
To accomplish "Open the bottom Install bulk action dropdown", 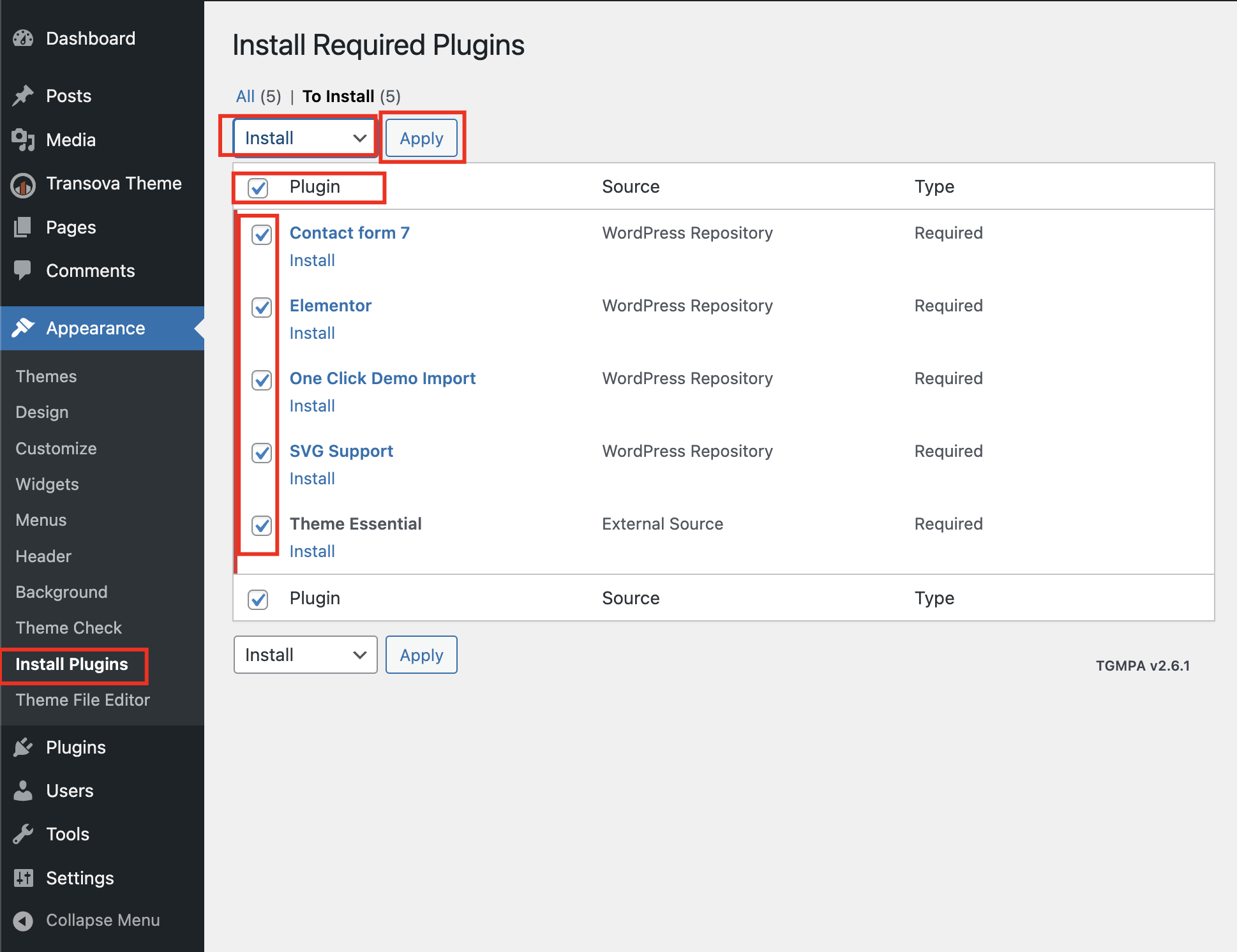I will coord(304,655).
